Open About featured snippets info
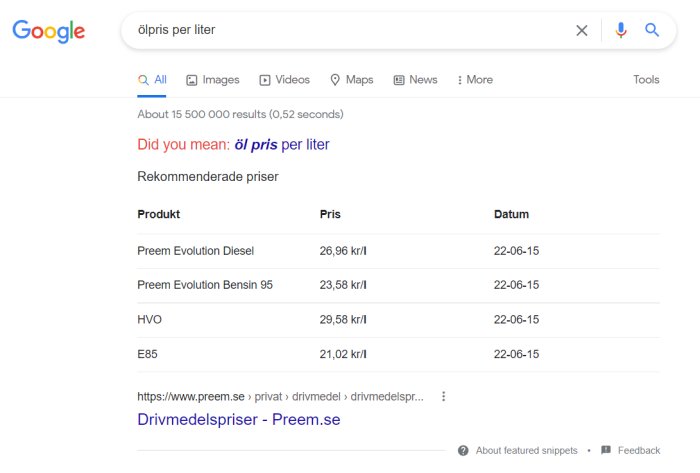 (526, 450)
